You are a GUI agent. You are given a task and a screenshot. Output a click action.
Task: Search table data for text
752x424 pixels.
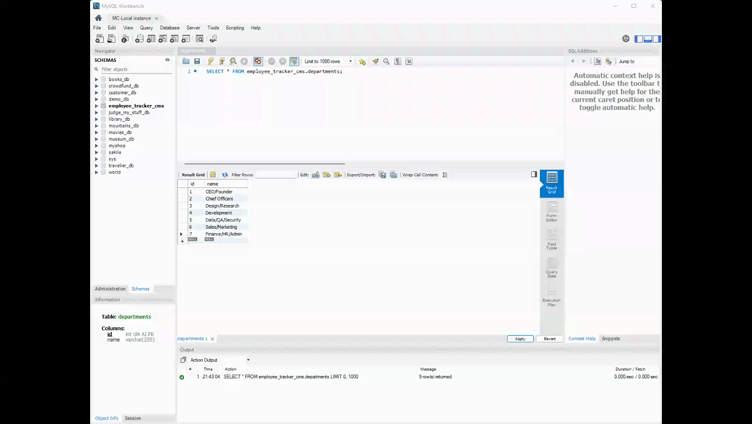click(x=200, y=39)
